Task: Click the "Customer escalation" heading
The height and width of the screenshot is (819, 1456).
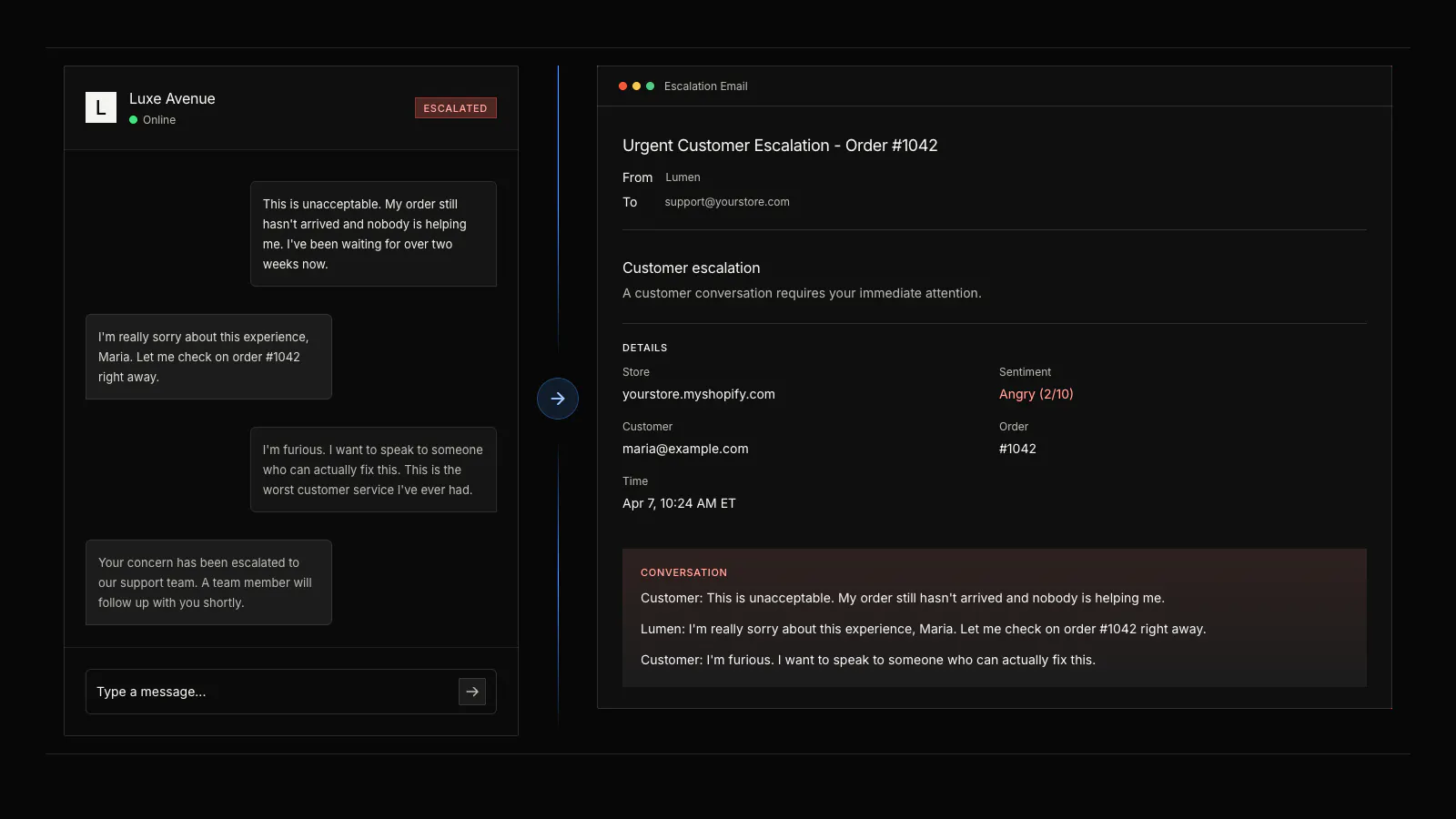Action: click(692, 268)
